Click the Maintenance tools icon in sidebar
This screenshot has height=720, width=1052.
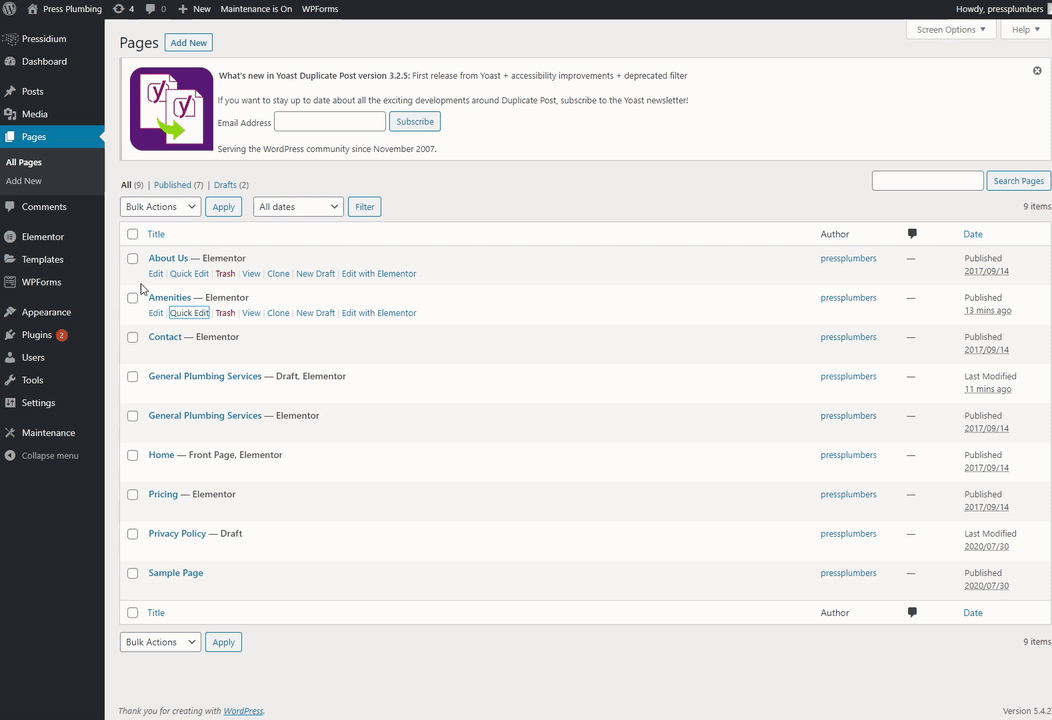[x=10, y=433]
